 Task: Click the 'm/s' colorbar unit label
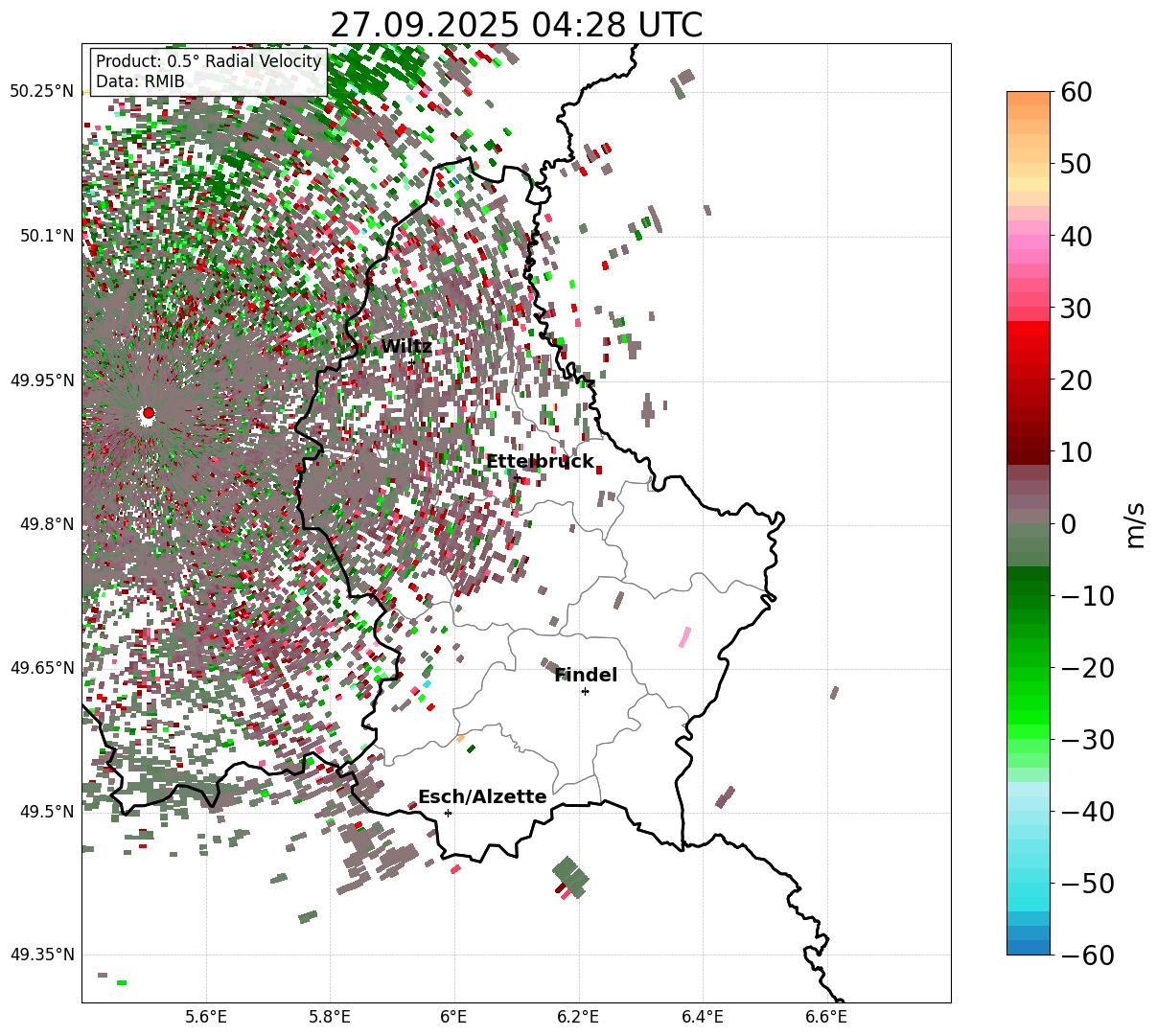[1136, 524]
